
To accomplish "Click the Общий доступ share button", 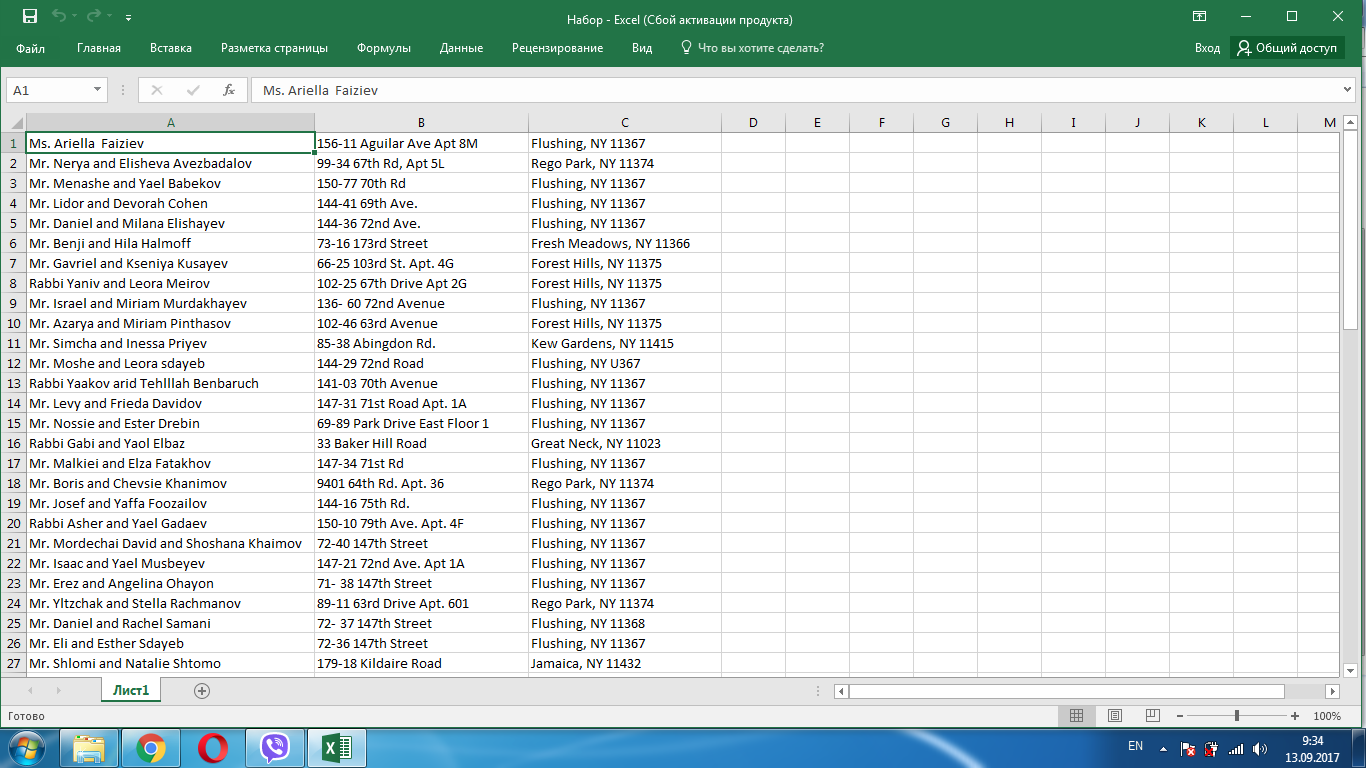I will pos(1287,48).
